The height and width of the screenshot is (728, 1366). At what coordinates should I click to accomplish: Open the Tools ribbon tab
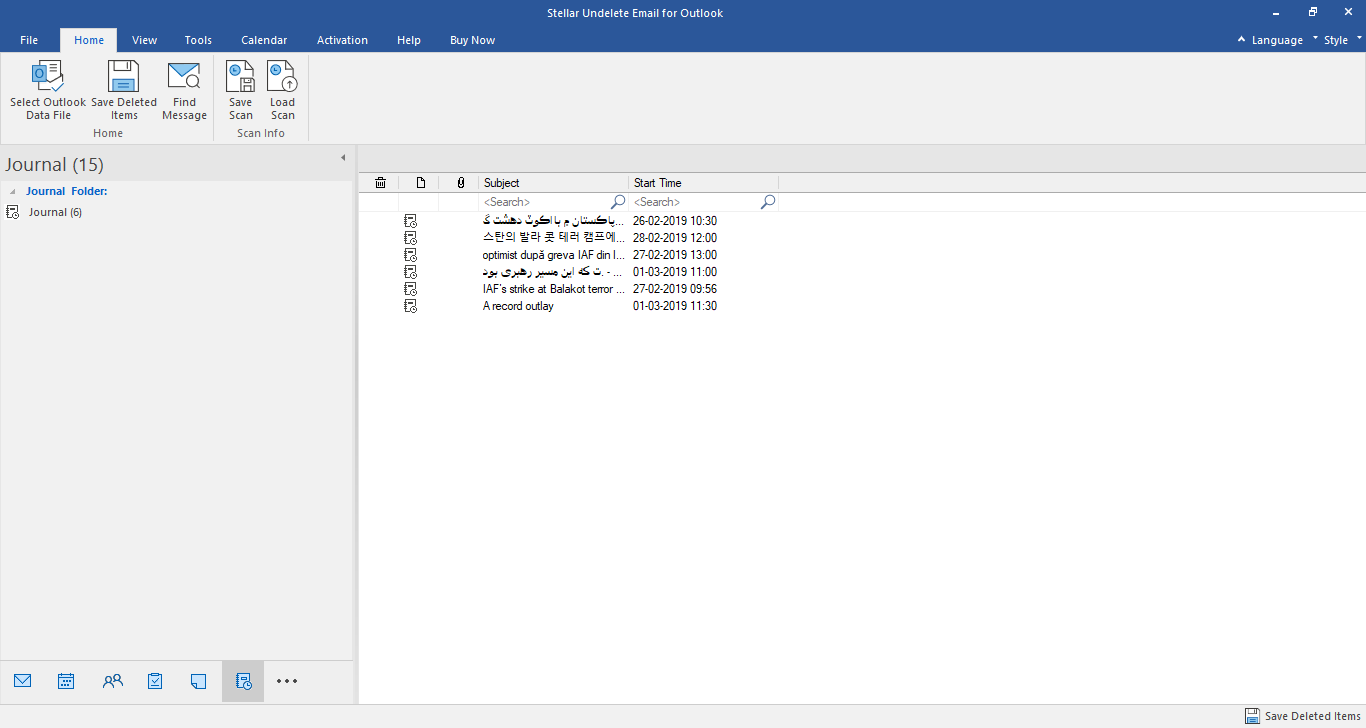(x=198, y=40)
